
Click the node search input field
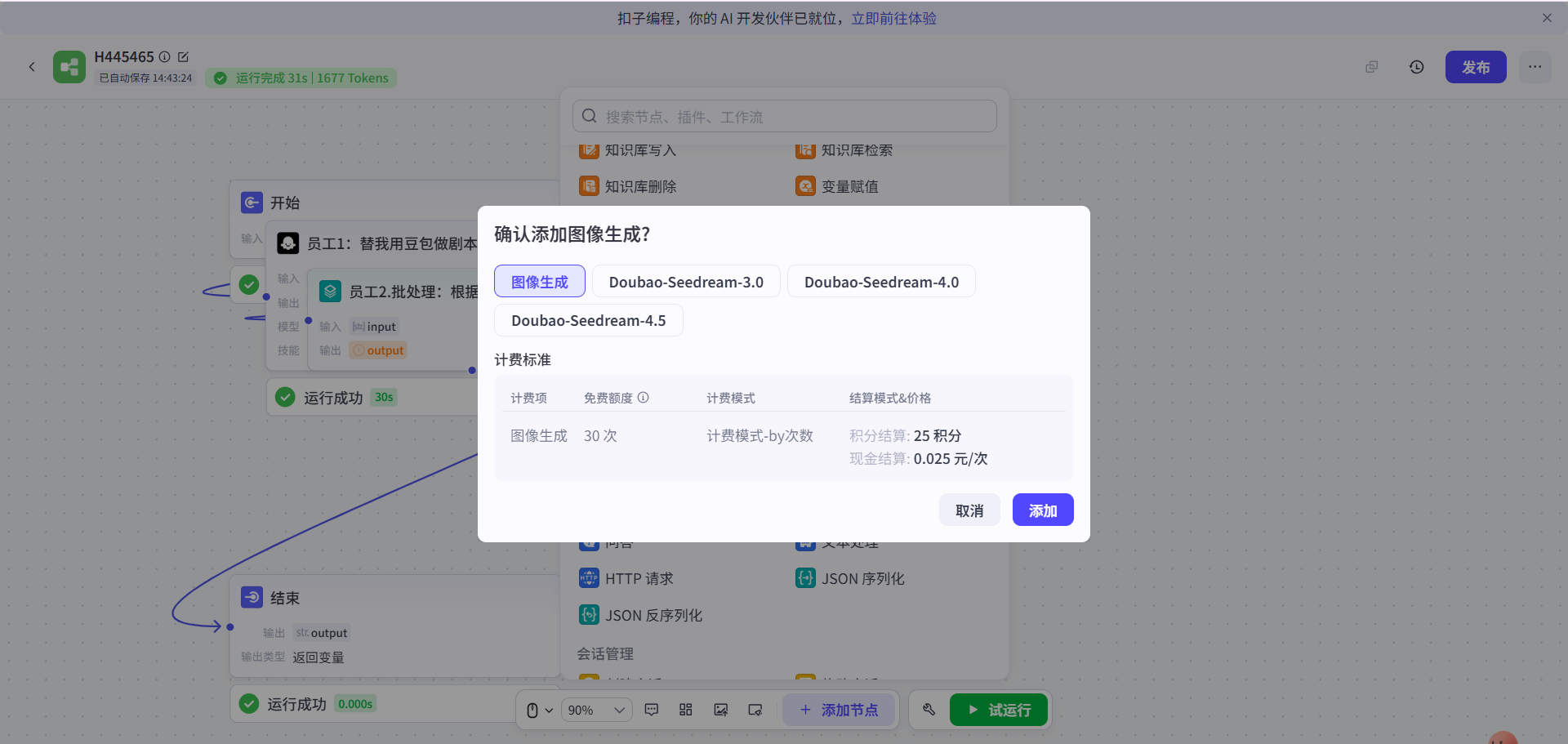click(784, 116)
